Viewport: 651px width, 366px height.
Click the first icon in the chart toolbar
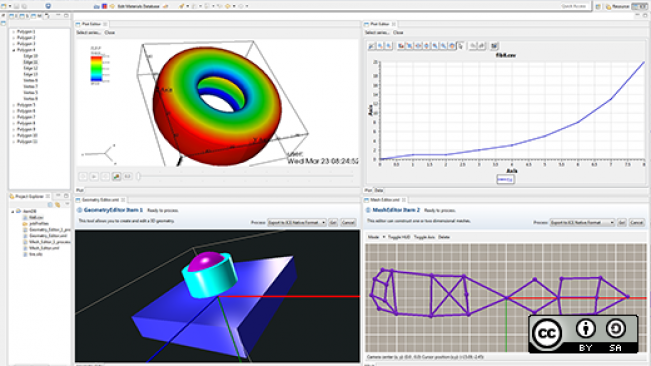tap(372, 46)
